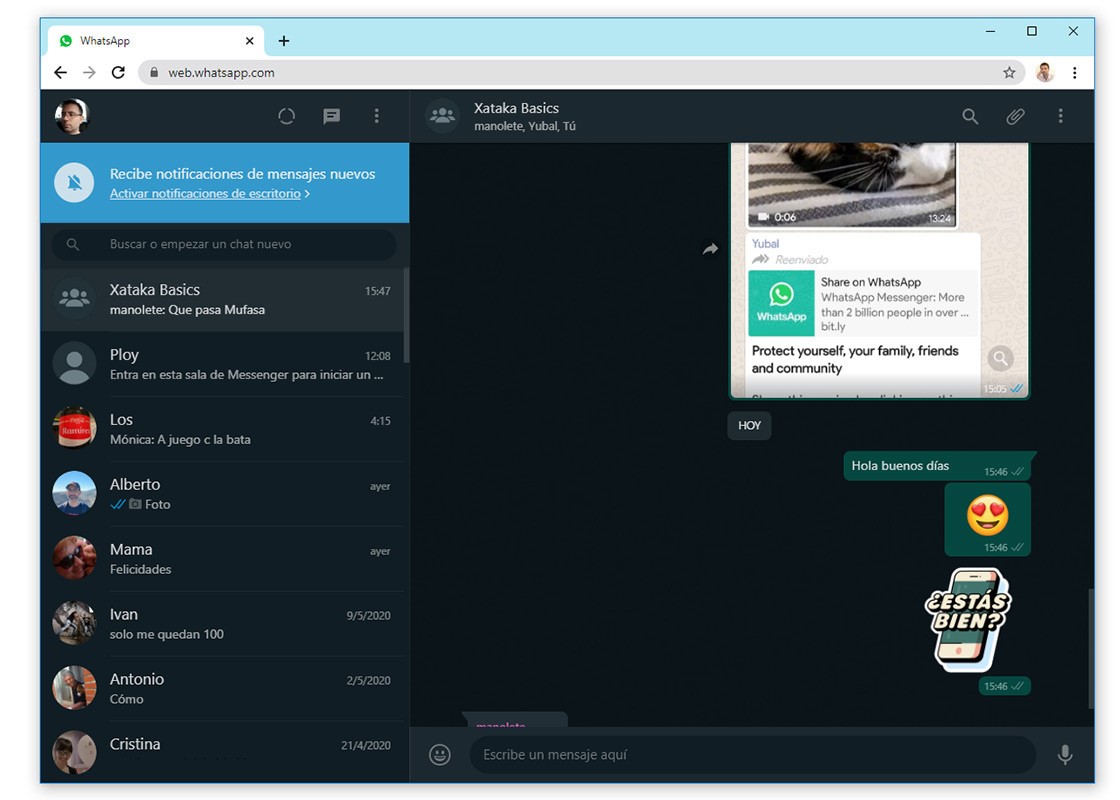
Task: Reload the WhatsApp Web page
Action: coord(118,72)
